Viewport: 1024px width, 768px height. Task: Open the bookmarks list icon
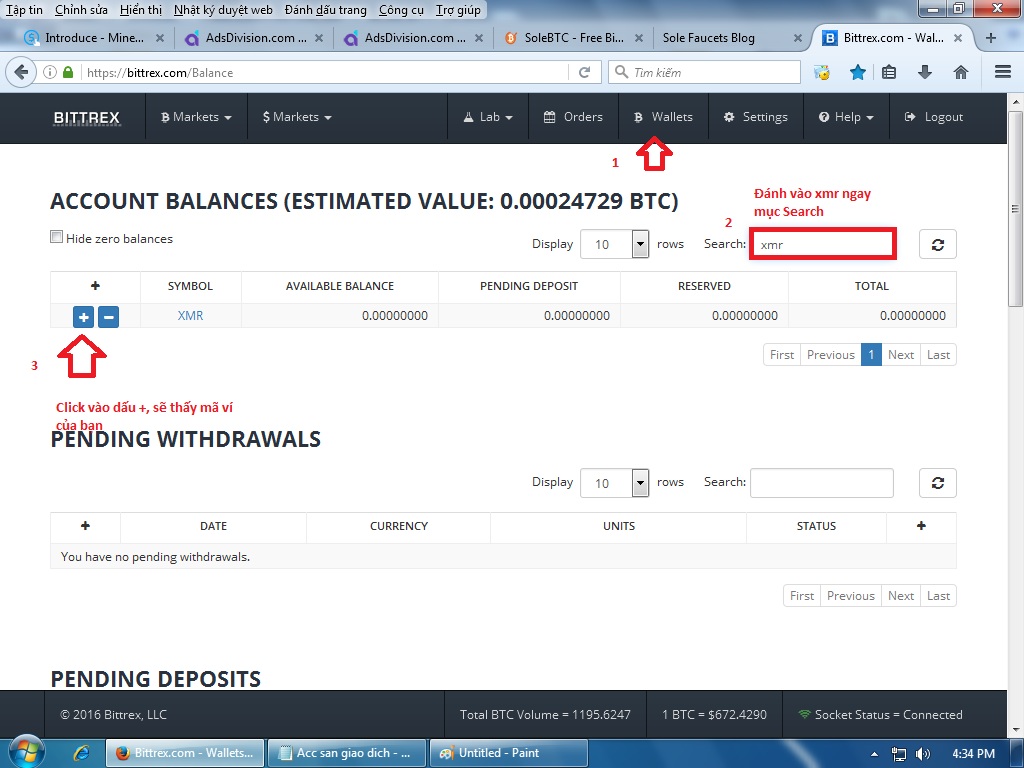coord(889,72)
